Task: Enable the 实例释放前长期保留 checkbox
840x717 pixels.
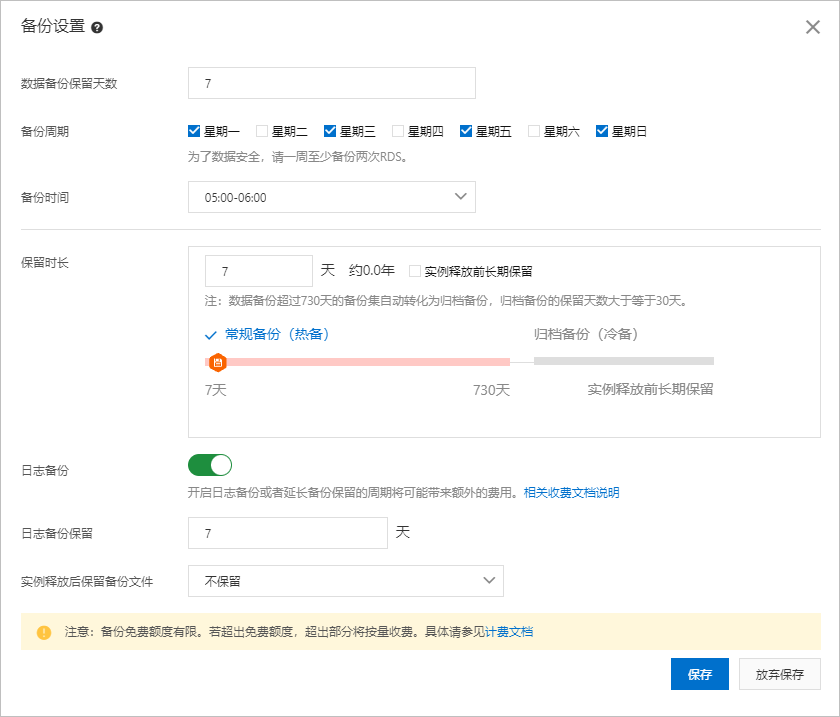Action: point(415,271)
